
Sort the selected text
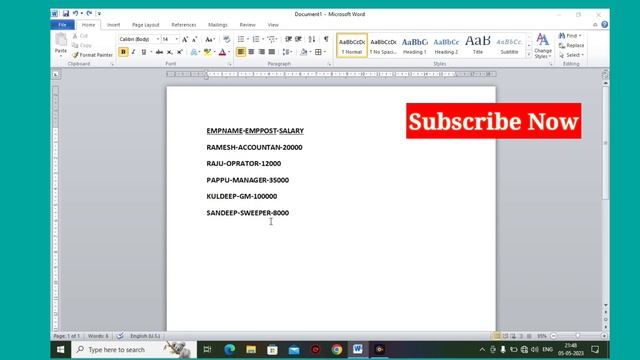tap(312, 39)
